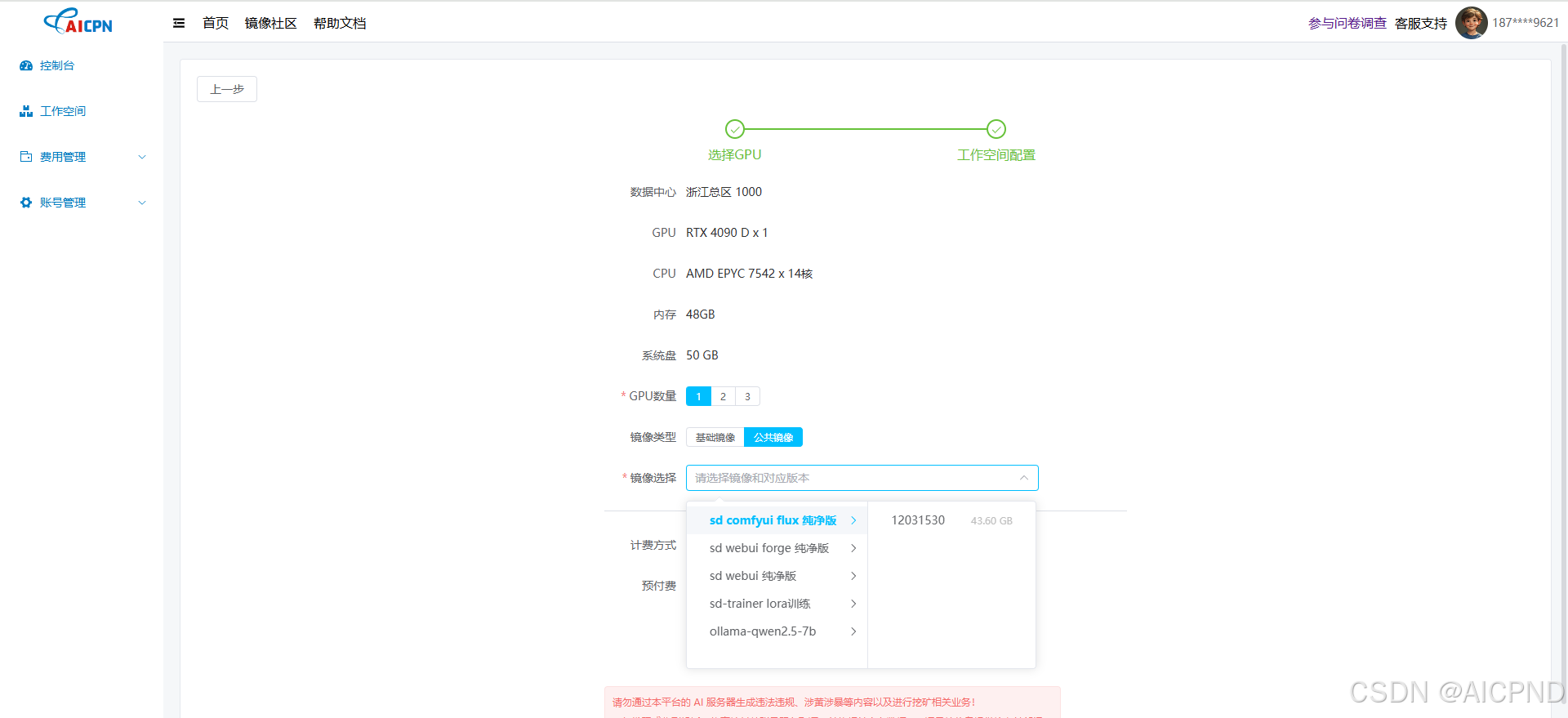Toggle the hamburger sidebar menu icon

[x=179, y=23]
